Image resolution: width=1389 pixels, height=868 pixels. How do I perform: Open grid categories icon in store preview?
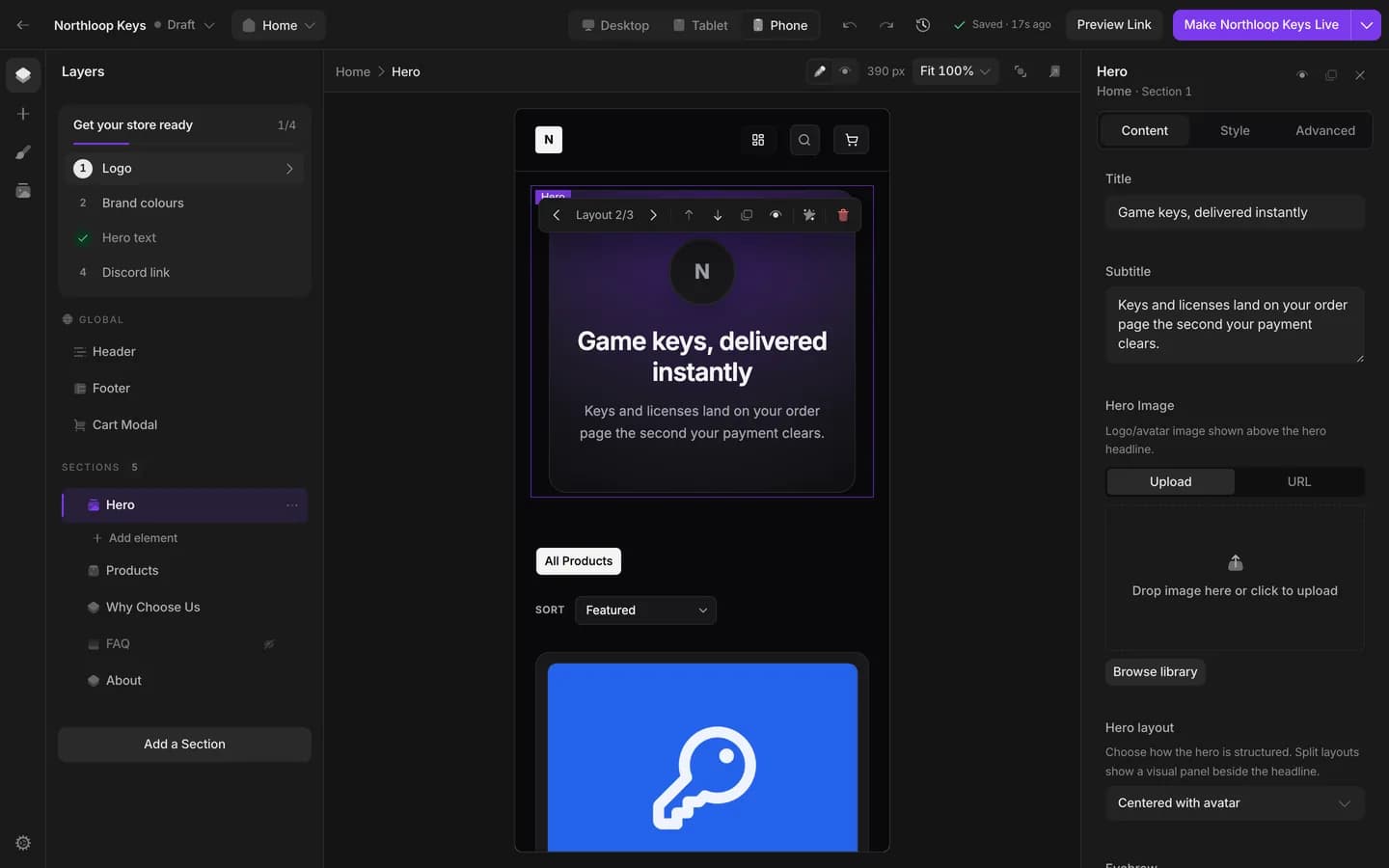coord(758,140)
